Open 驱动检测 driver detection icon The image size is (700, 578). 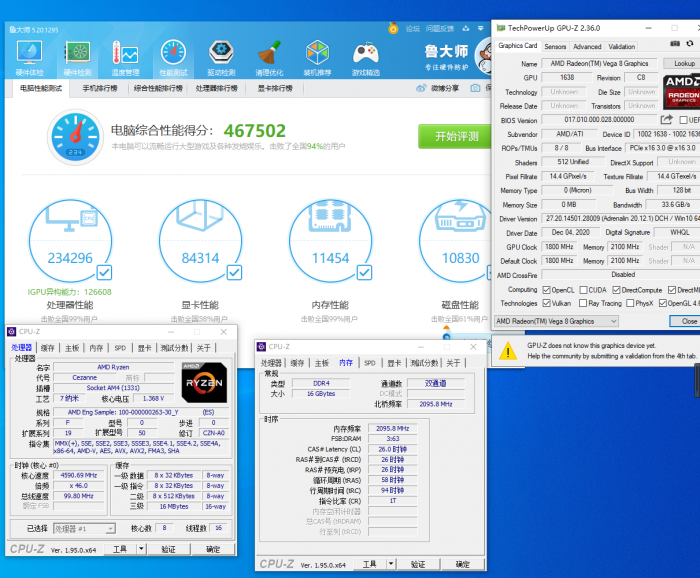[x=222, y=57]
